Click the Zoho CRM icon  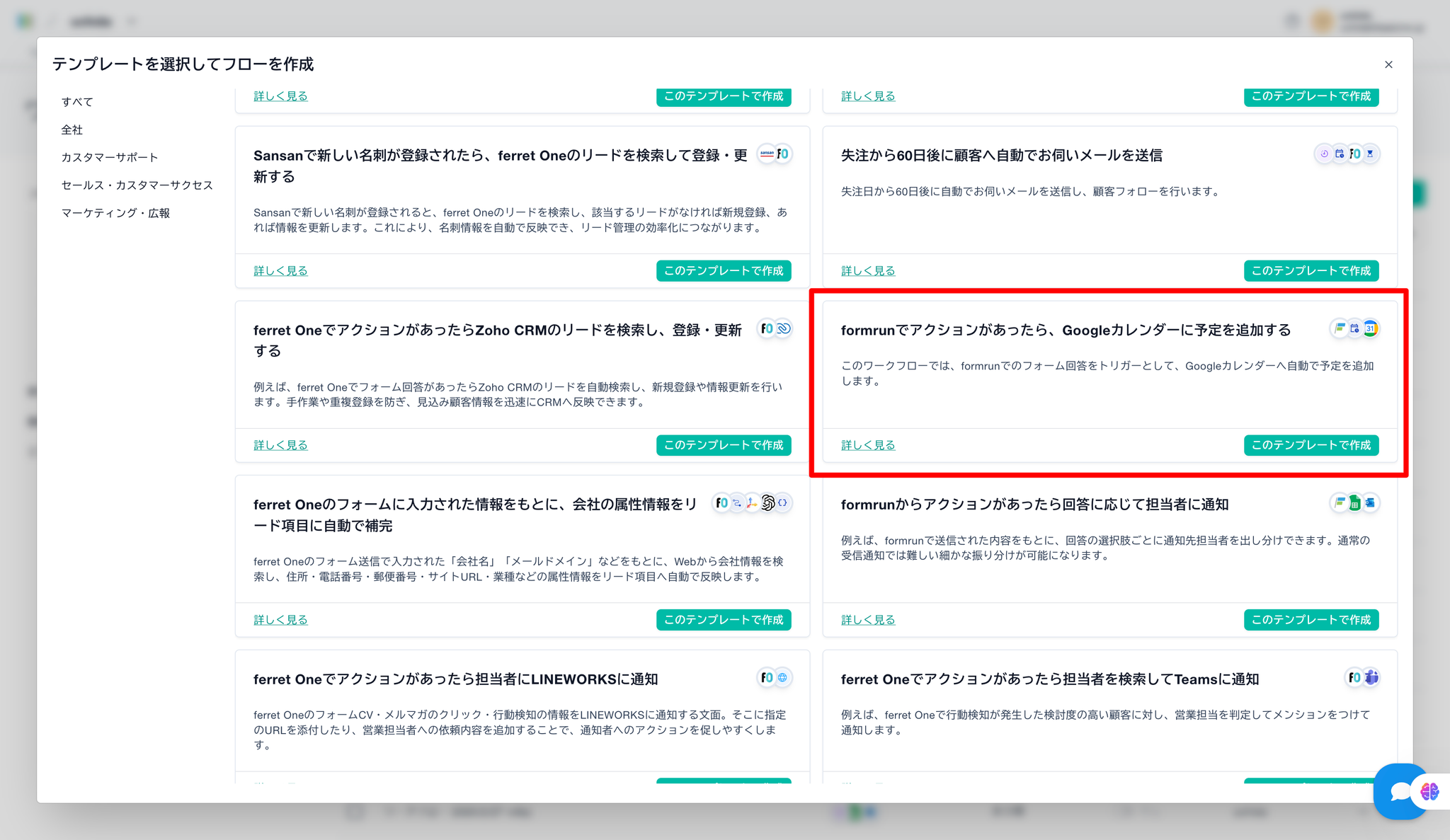(783, 328)
